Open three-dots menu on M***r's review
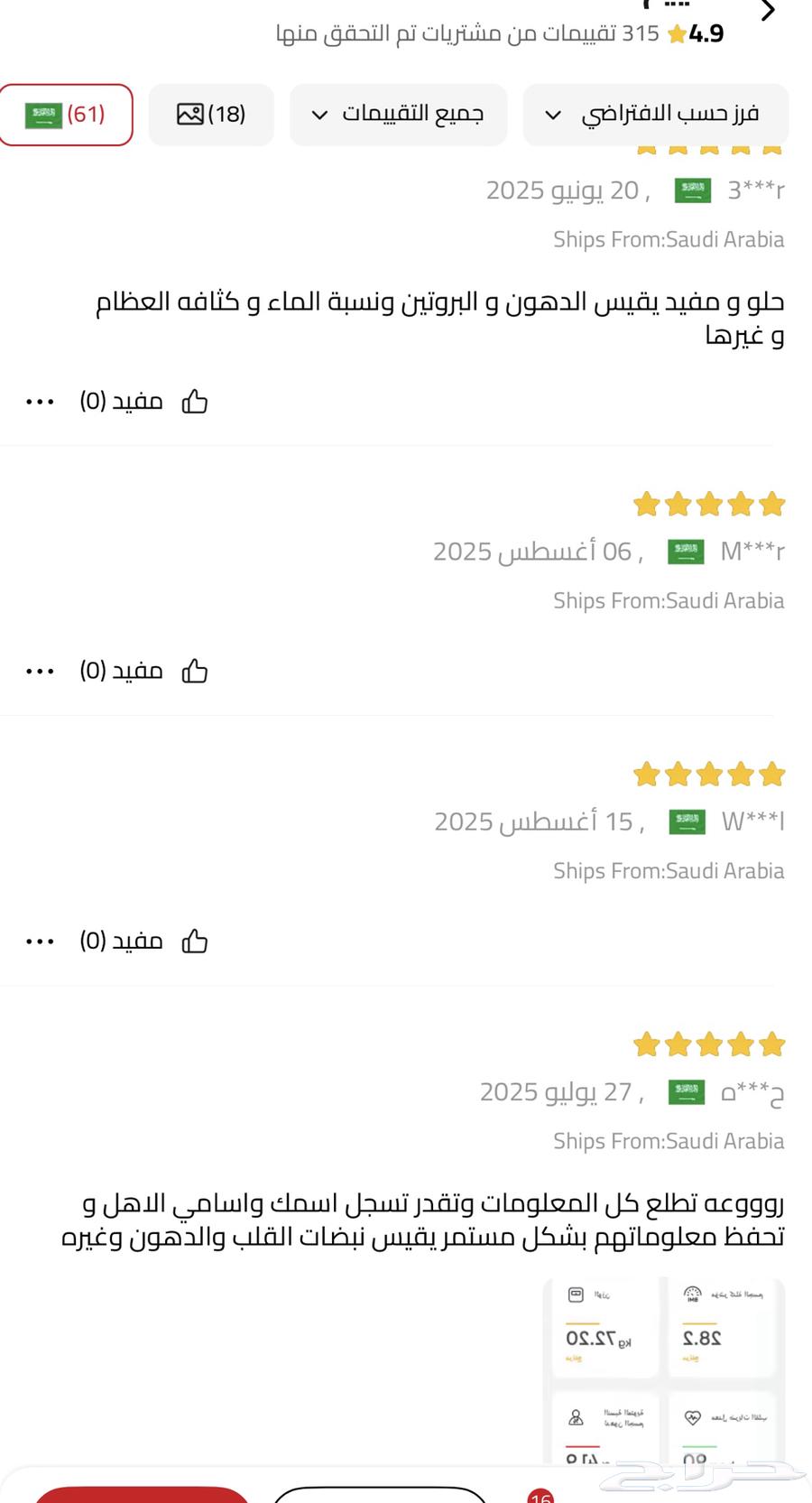Screen dimensions: 812x1503 click(x=40, y=672)
